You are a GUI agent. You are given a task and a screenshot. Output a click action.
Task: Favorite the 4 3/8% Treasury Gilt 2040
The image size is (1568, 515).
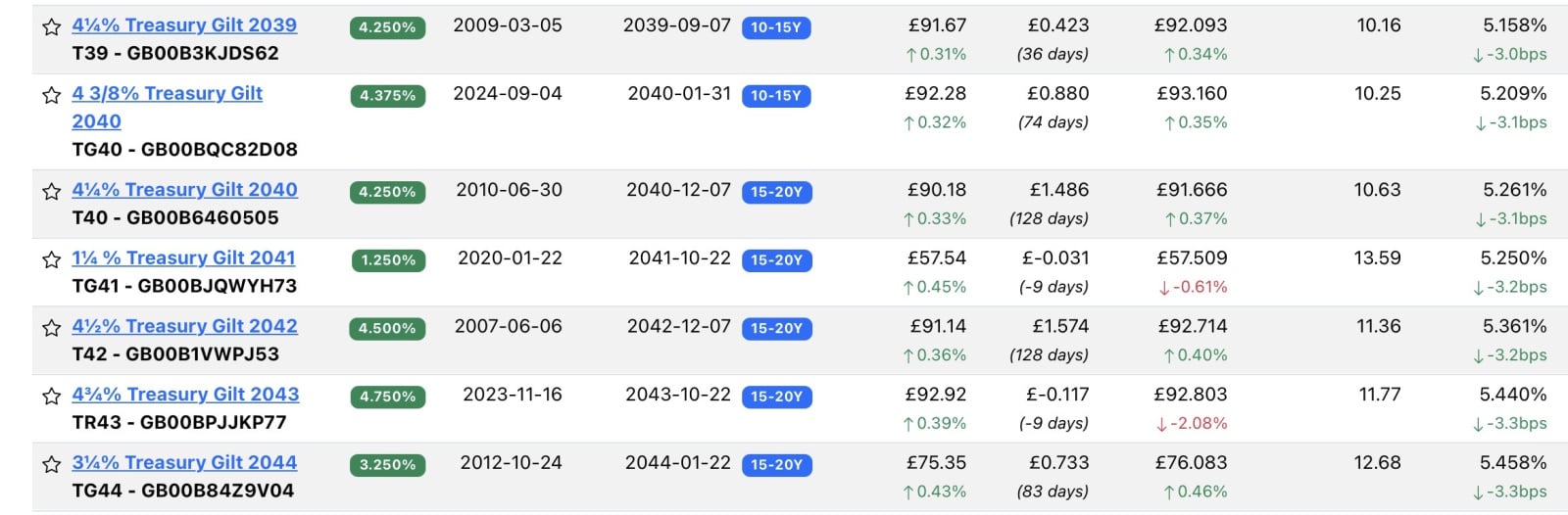[51, 95]
